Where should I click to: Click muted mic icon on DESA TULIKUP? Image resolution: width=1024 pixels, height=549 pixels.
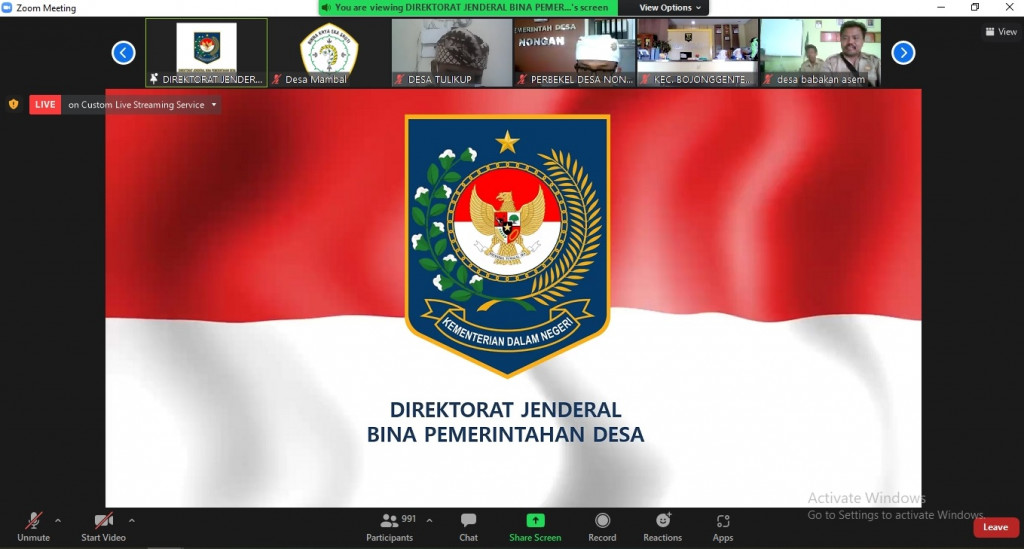(x=399, y=79)
